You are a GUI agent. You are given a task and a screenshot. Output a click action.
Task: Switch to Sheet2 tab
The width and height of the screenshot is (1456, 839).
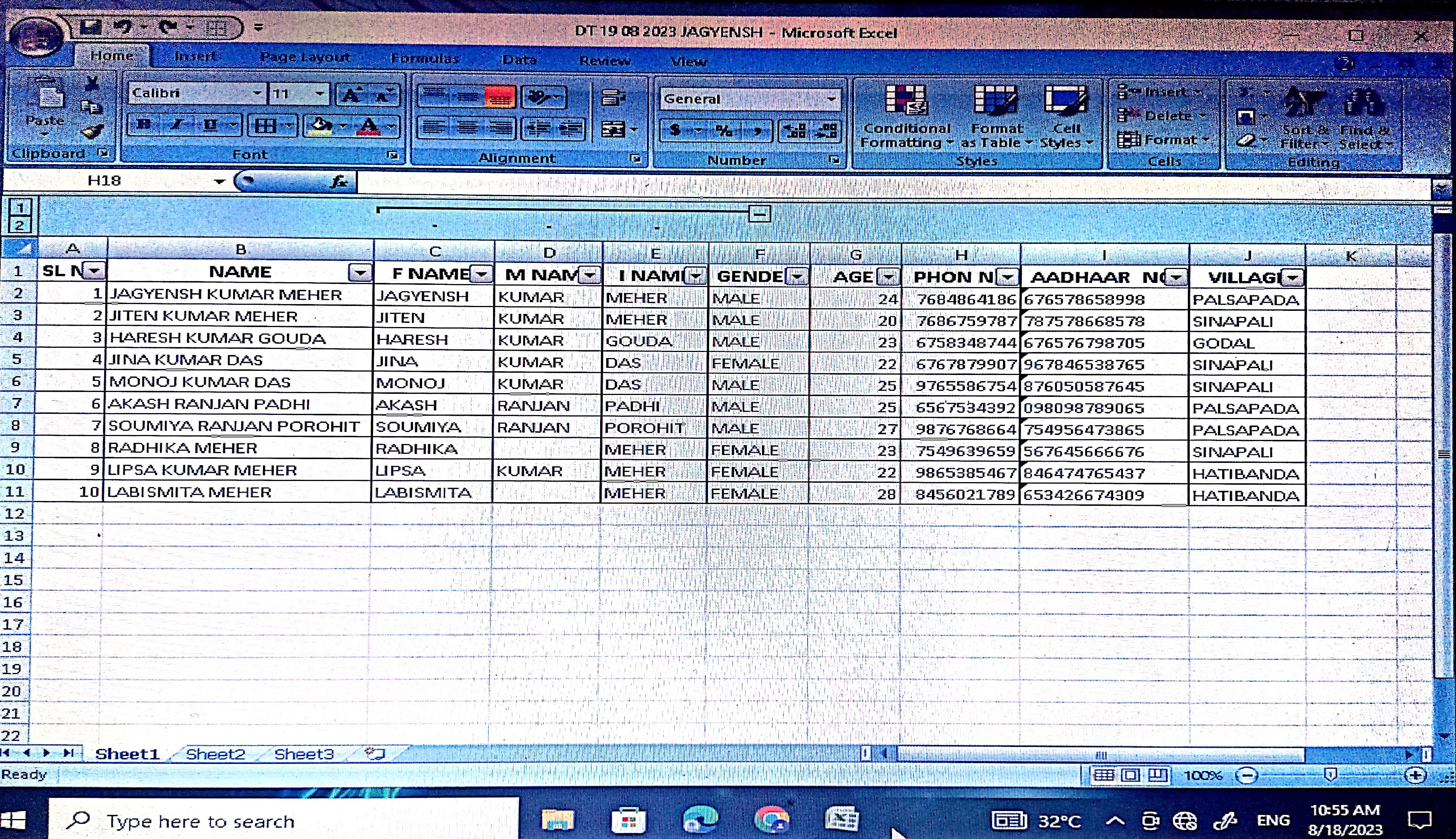(x=215, y=754)
